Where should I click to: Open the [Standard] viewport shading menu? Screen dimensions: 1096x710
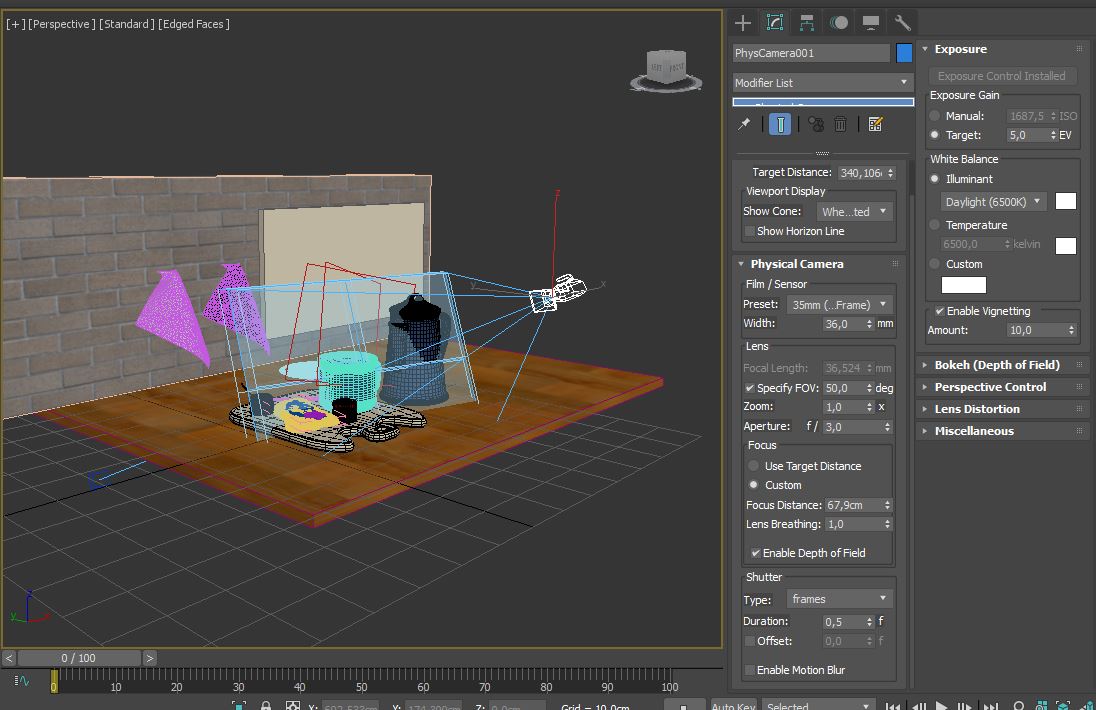tap(126, 24)
